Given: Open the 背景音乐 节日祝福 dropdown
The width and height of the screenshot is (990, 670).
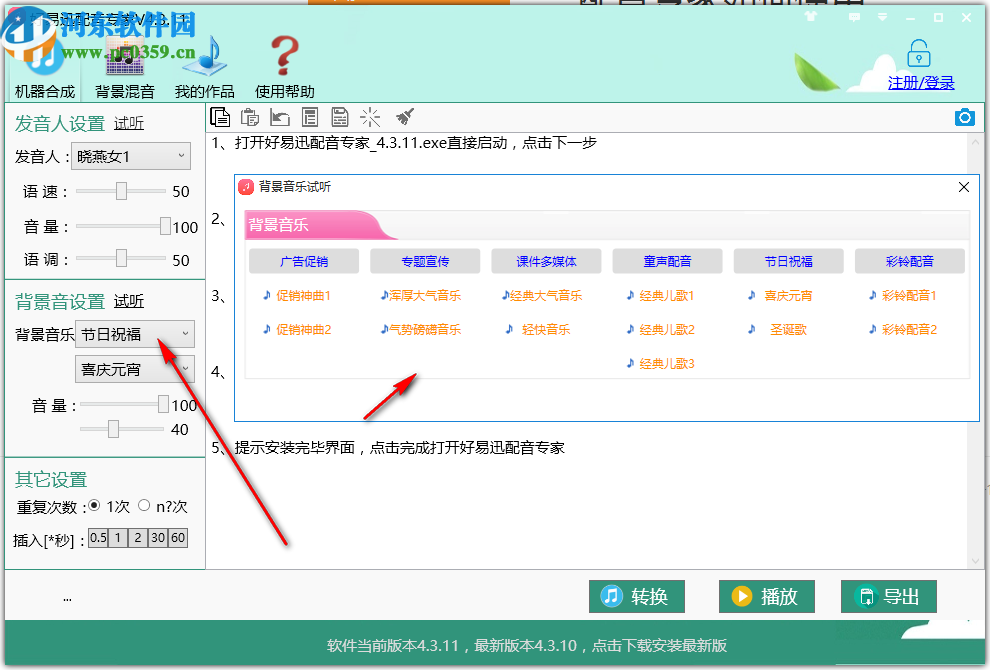Looking at the screenshot, I should click(134, 334).
